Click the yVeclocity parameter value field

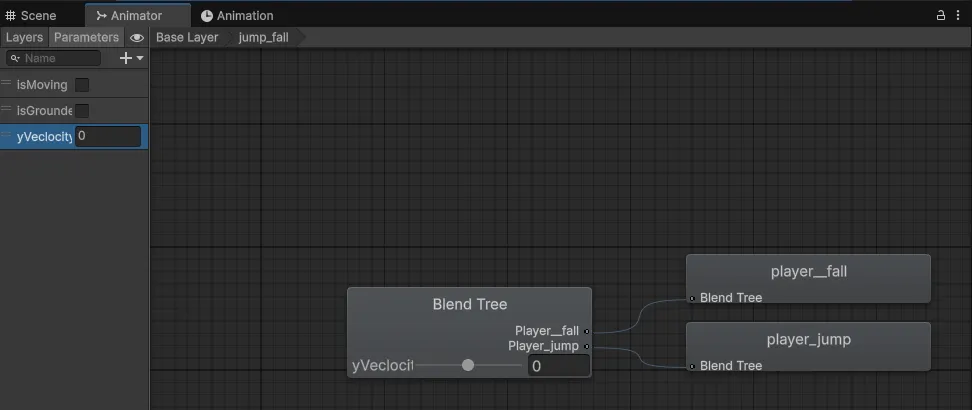point(108,136)
